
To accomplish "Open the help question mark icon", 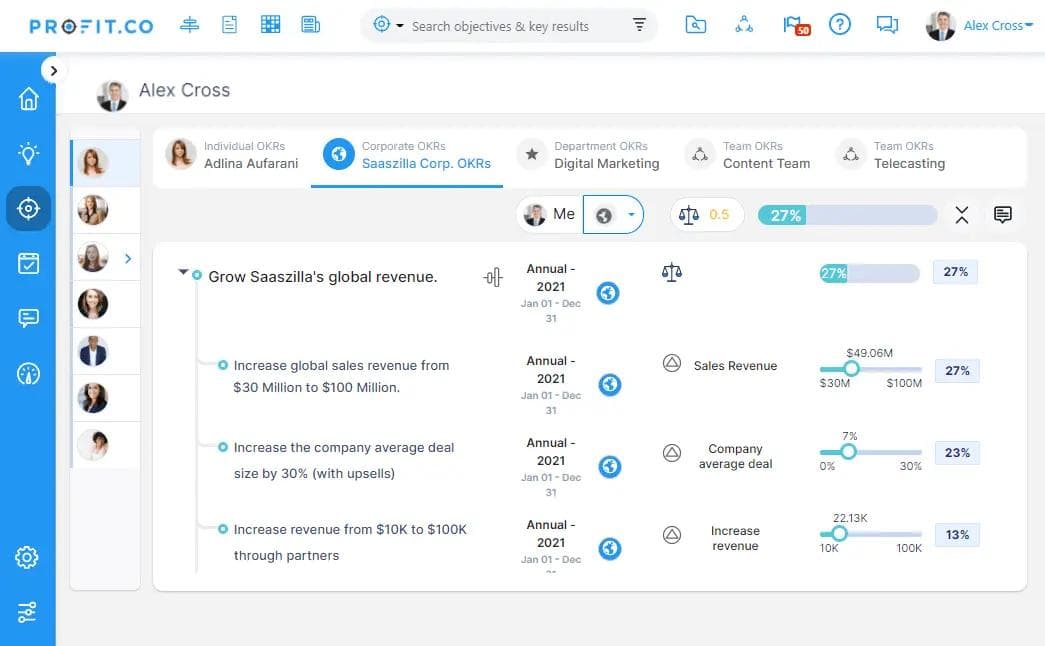I will point(840,25).
